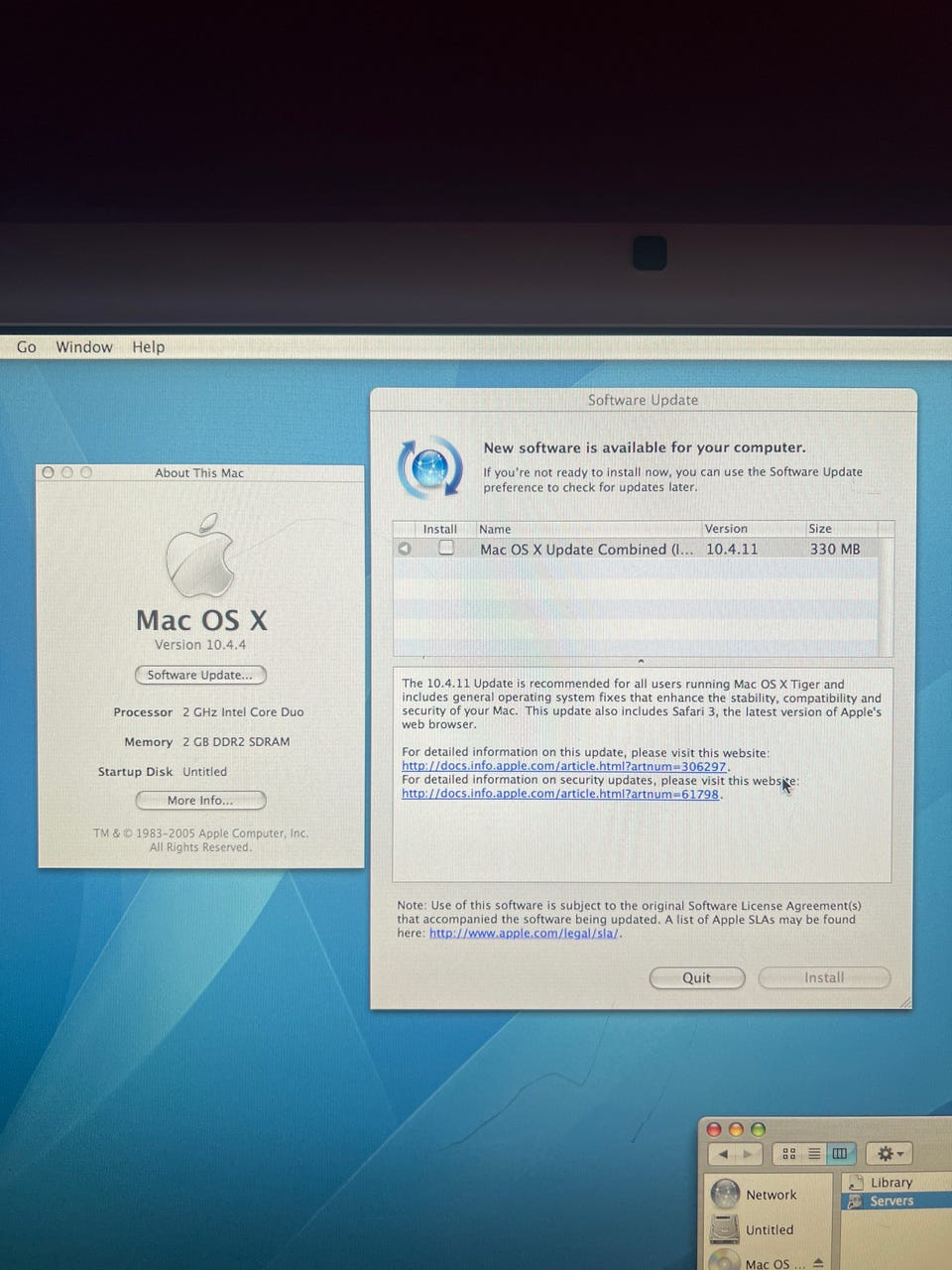Click the Apple logo in About This Mac
Viewport: 952px width, 1270px height.
[200, 554]
